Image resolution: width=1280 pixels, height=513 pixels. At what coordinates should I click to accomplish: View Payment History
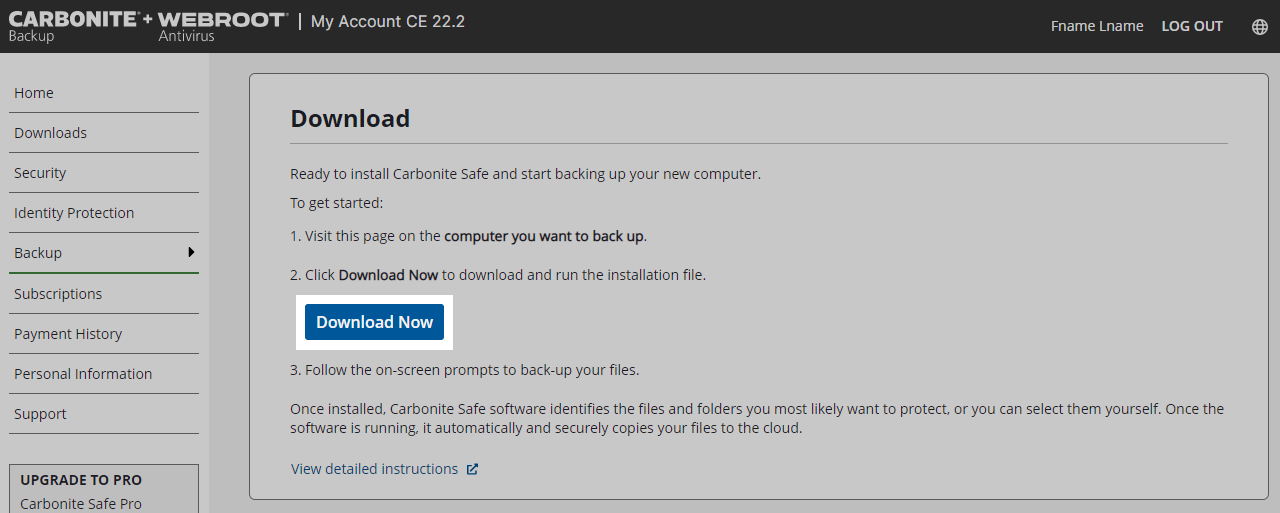[x=68, y=334]
